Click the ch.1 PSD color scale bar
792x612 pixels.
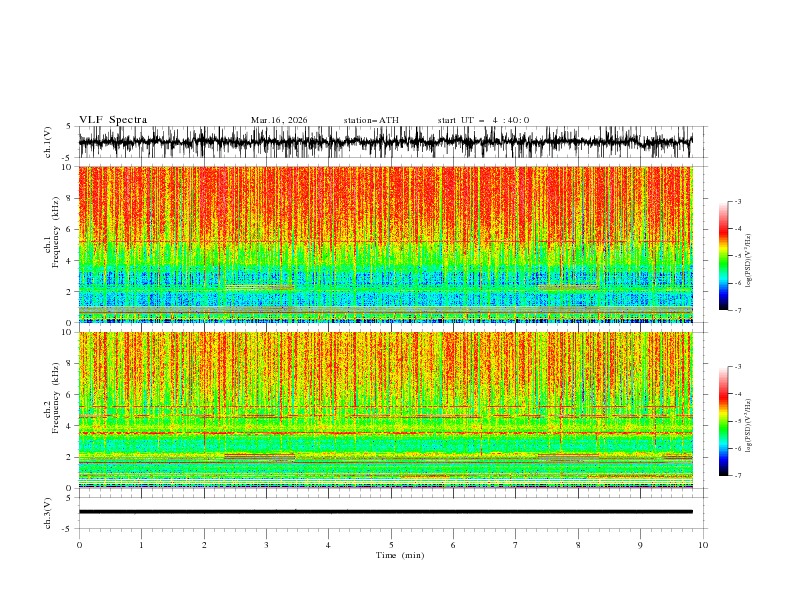pyautogui.click(x=723, y=256)
